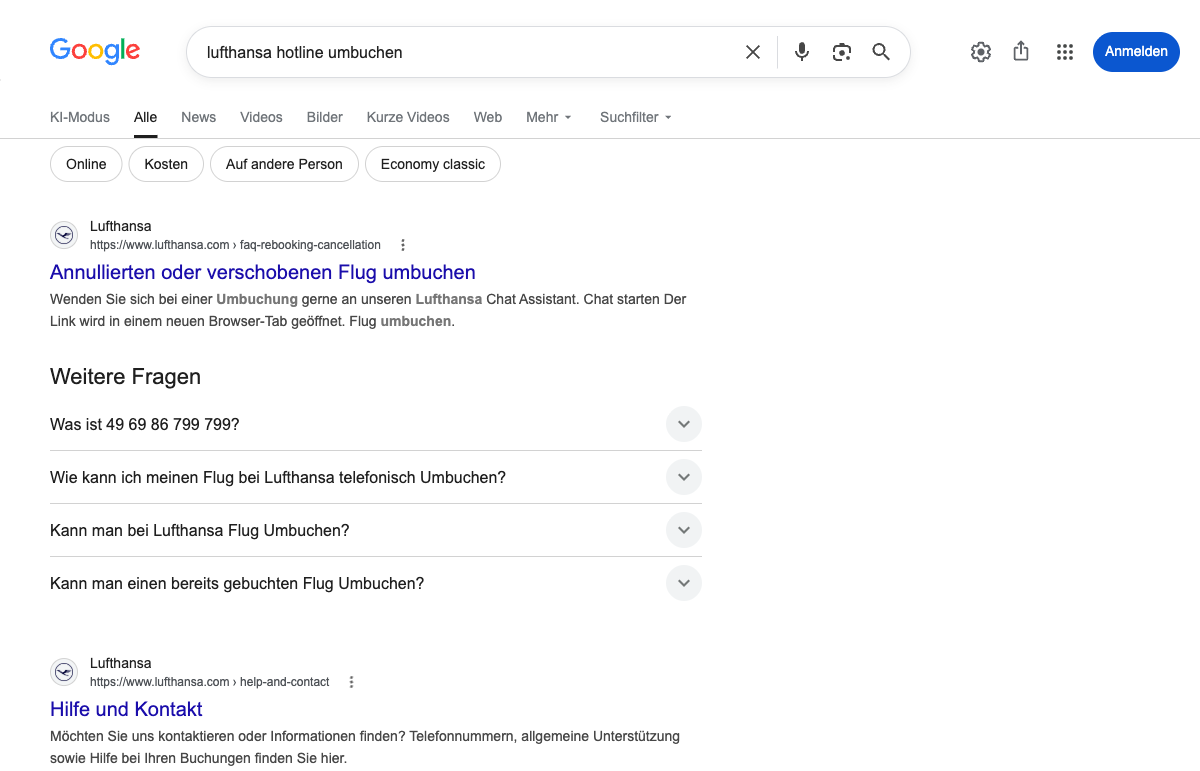Open the "Hilfe und Kontakt" result
Viewport: 1200px width, 771px height.
[126, 709]
